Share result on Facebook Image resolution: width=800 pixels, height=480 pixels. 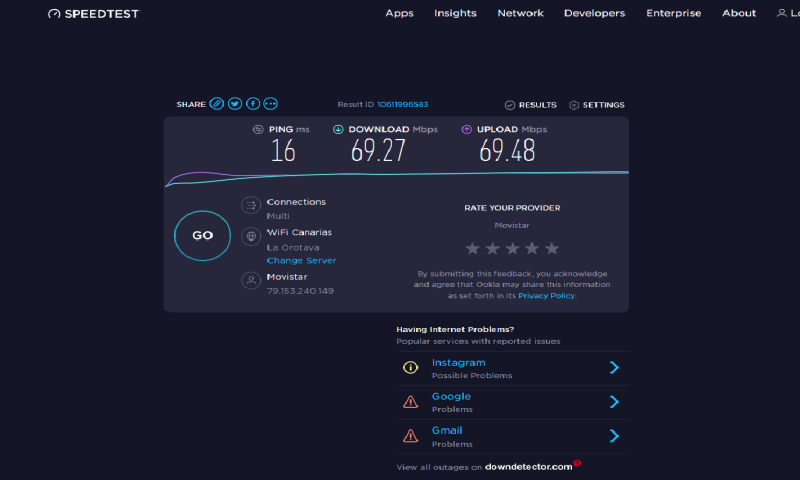tap(253, 104)
